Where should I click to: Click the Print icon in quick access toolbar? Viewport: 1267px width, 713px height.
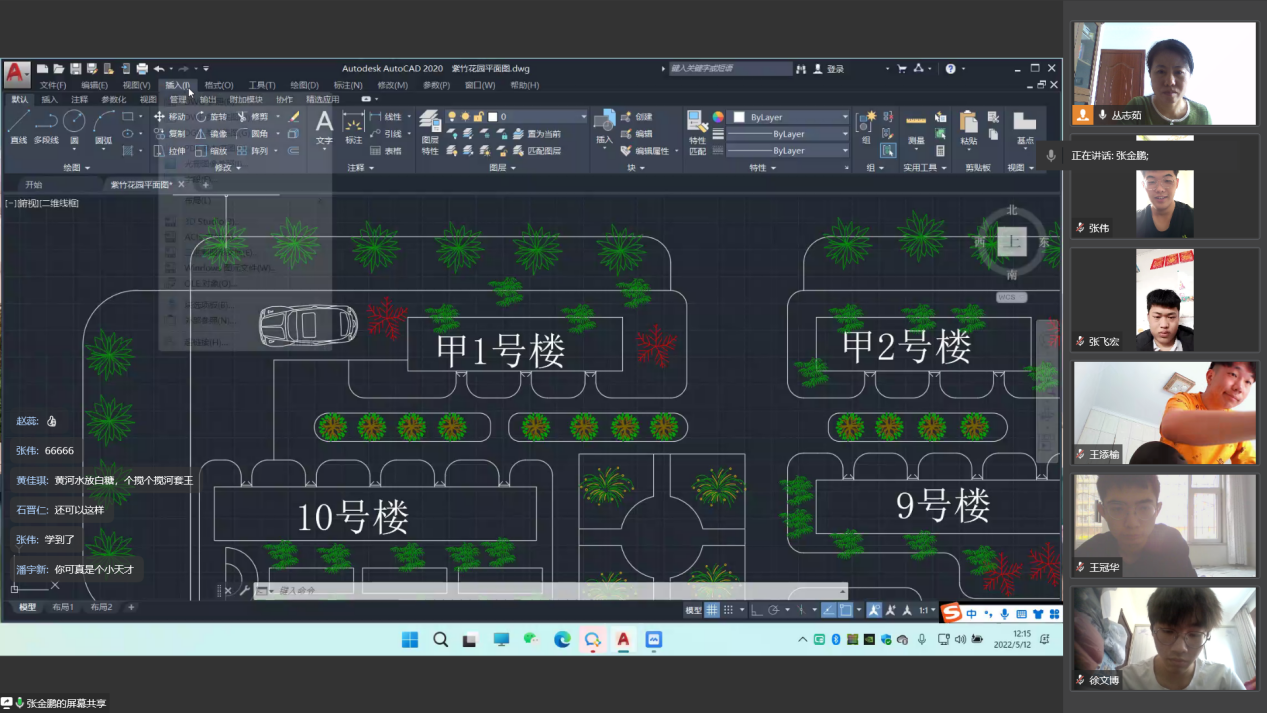point(142,69)
